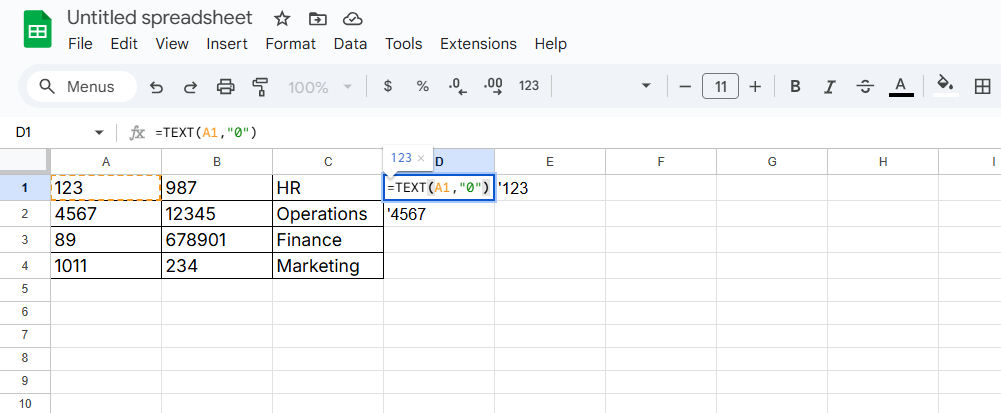Viewport: 1001px width, 413px height.
Task: Toggle italic formatting
Action: click(830, 87)
